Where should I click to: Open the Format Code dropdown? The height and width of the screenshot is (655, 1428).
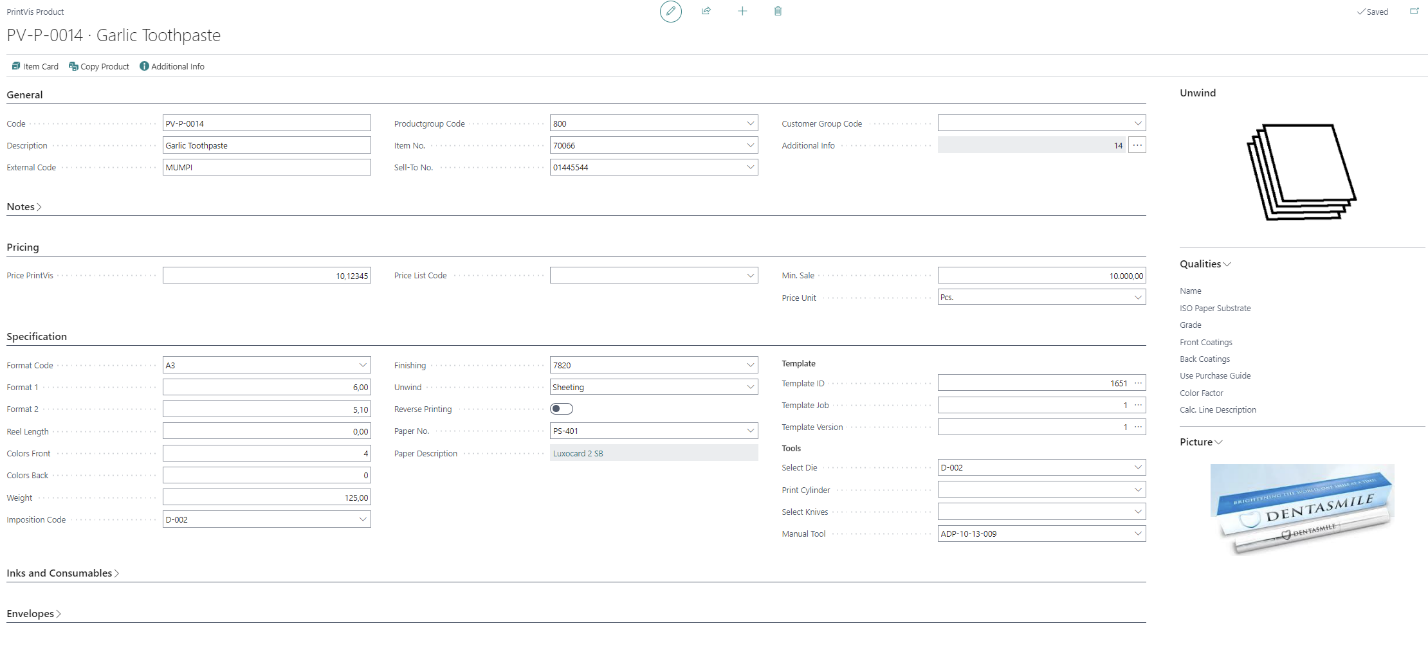361,366
